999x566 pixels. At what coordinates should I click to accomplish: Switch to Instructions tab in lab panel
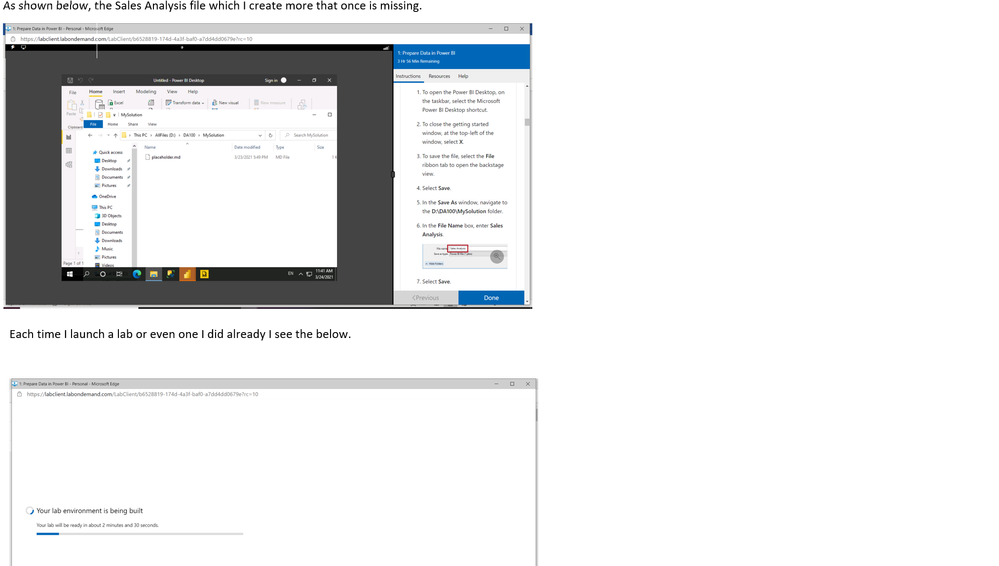tap(408, 76)
